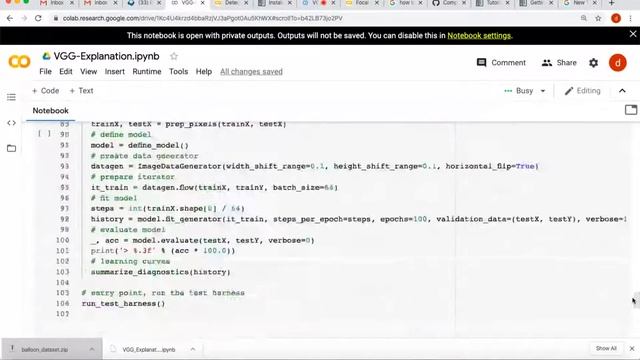Click the run_test_harness() code line
This screenshot has width=640, height=360.
pyautogui.click(x=123, y=304)
